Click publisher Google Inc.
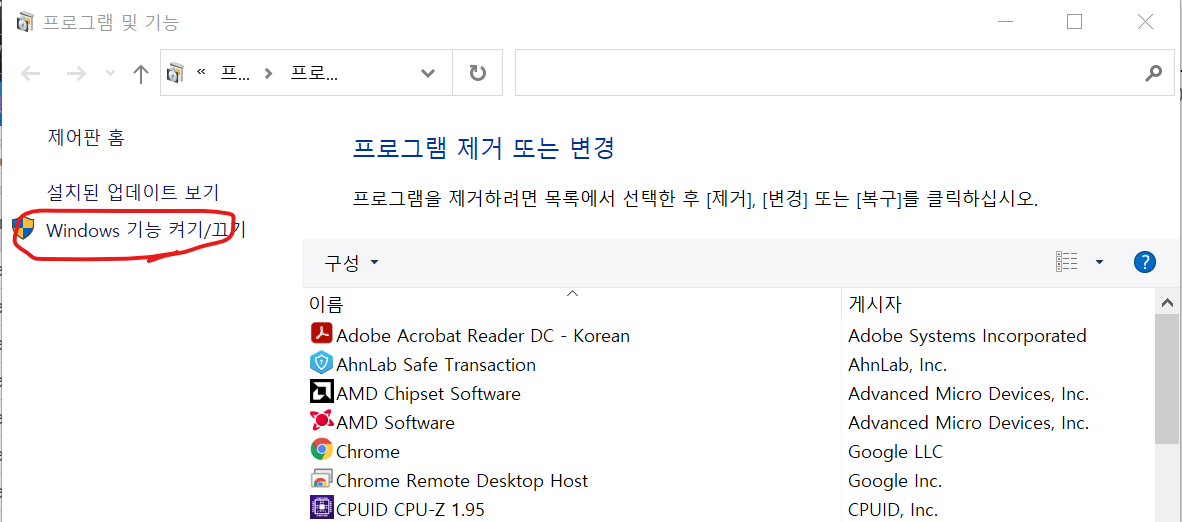The image size is (1182, 522). click(x=895, y=481)
